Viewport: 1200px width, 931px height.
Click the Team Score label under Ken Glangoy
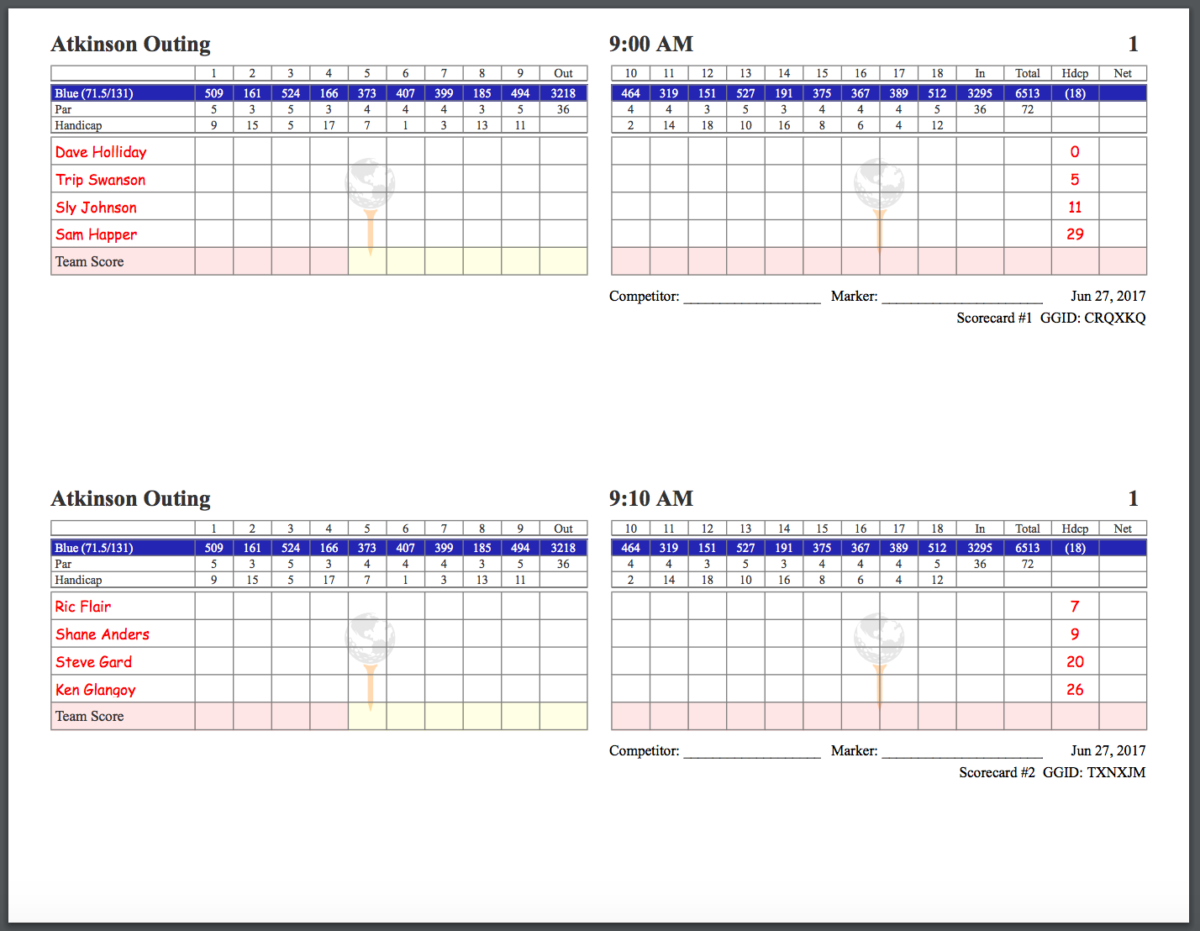coord(89,716)
